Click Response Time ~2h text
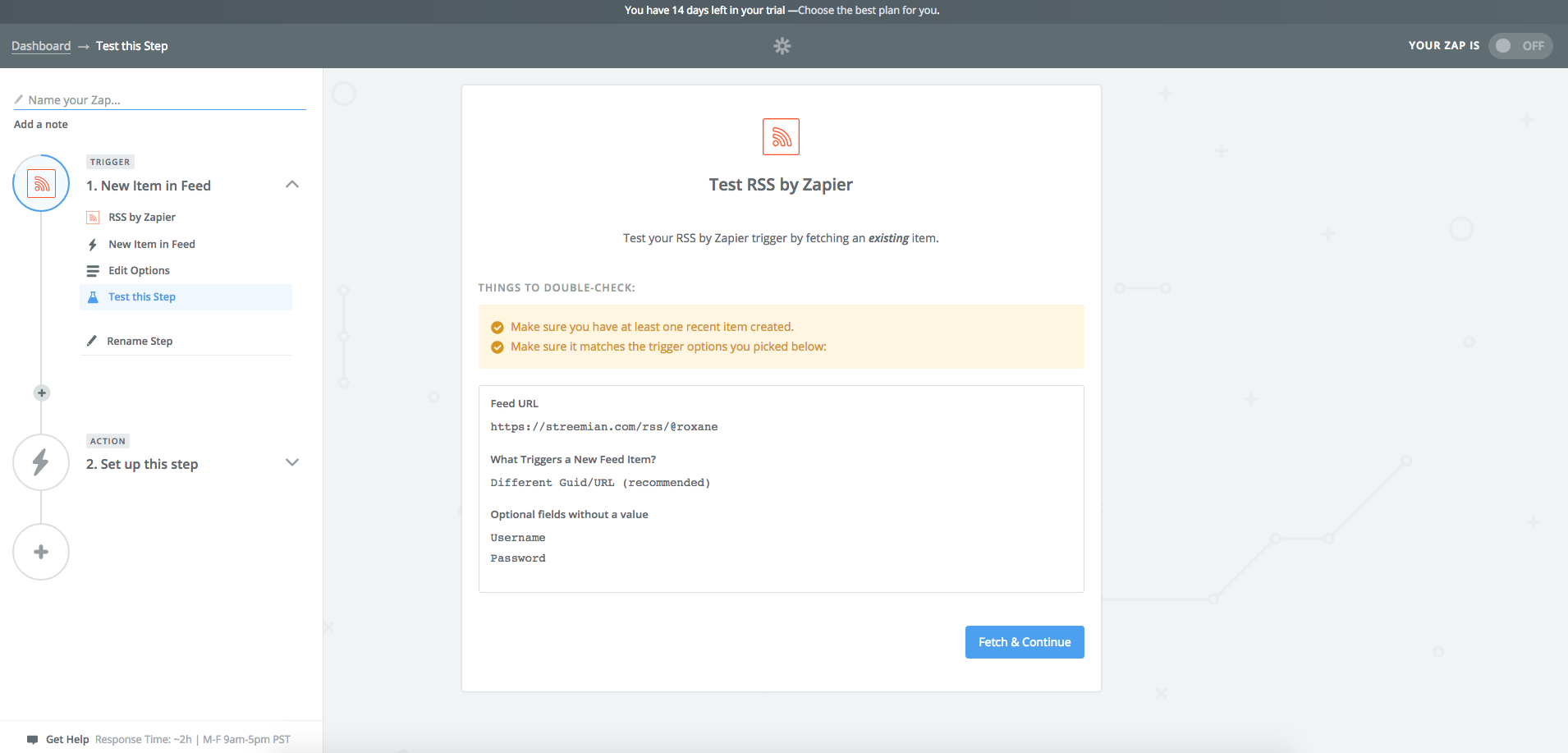This screenshot has width=1568, height=753. tap(144, 739)
